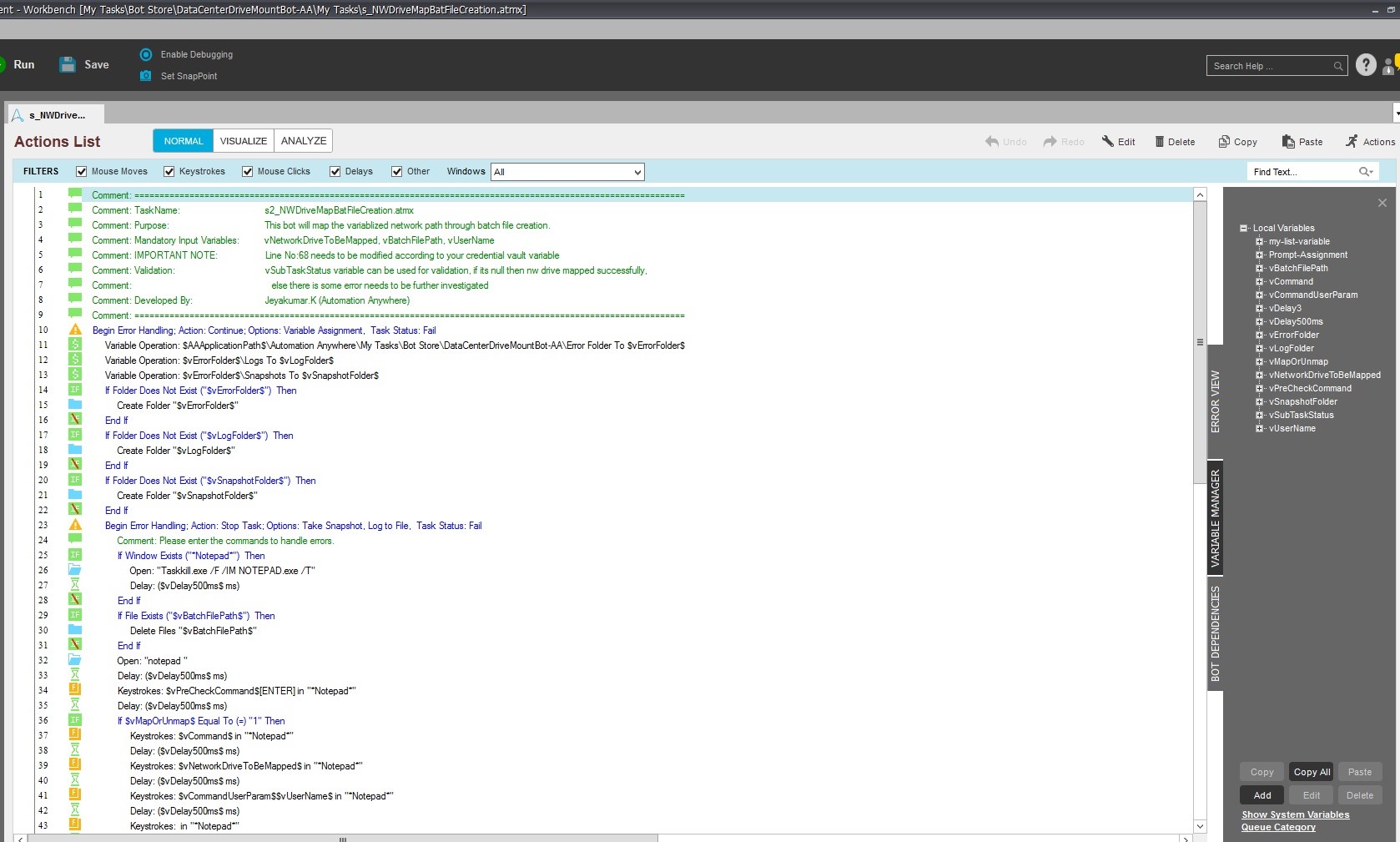
Task: Click the Enable Debugging icon
Action: pos(146,54)
